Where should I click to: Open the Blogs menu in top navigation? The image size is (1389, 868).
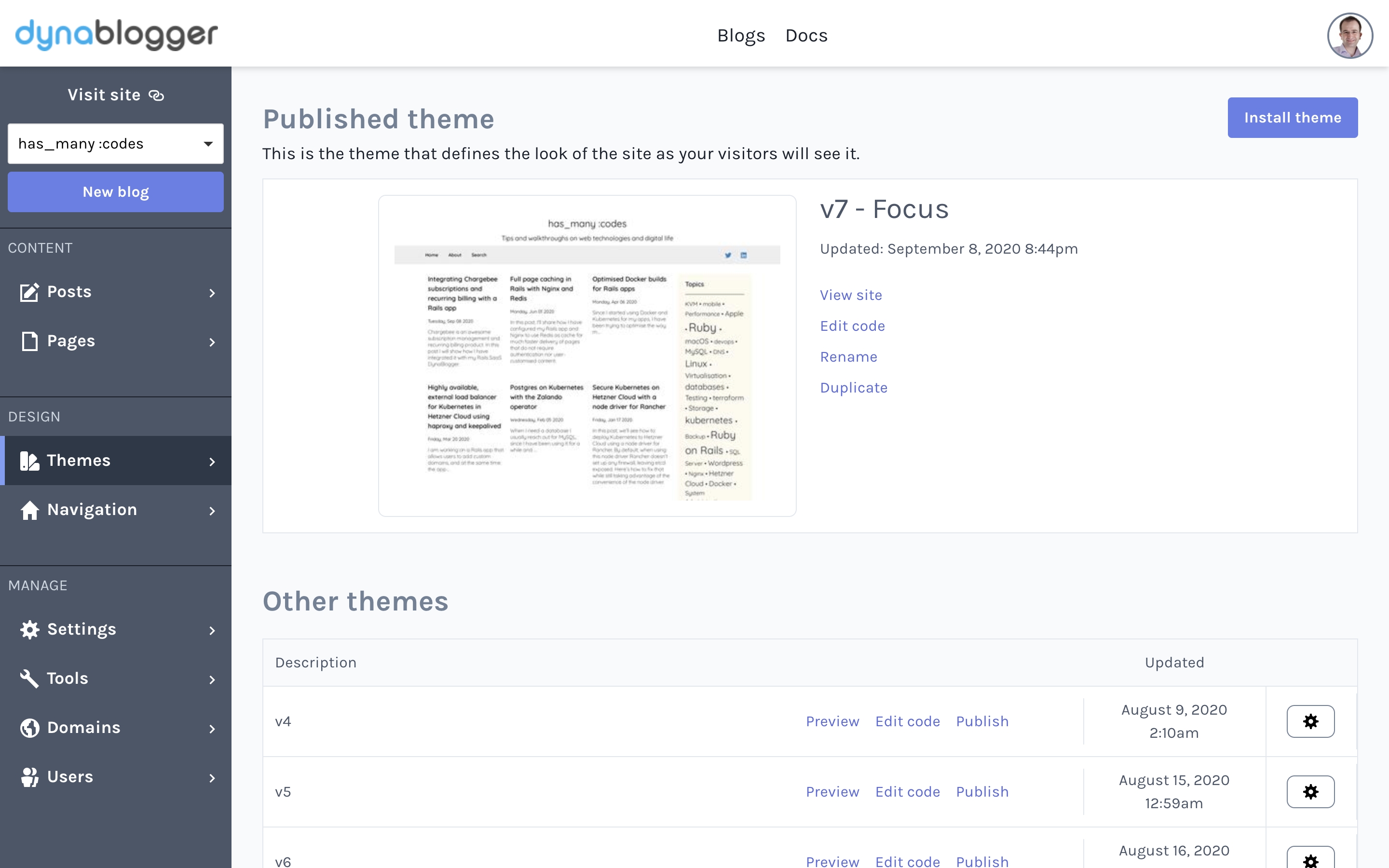(741, 36)
